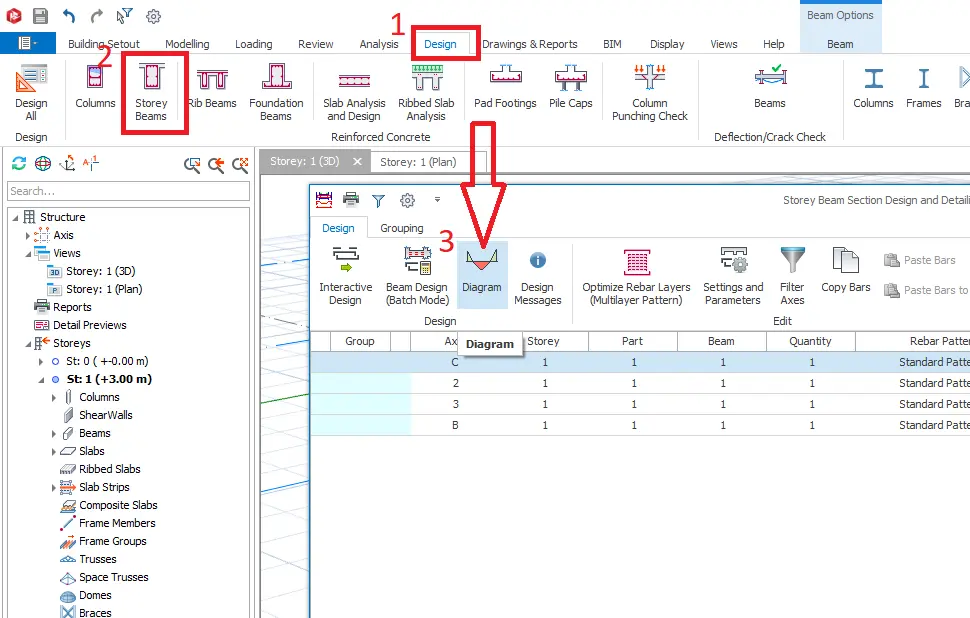Open the Grouping tab in beam dialog
Image resolution: width=970 pixels, height=618 pixels.
tap(401, 228)
